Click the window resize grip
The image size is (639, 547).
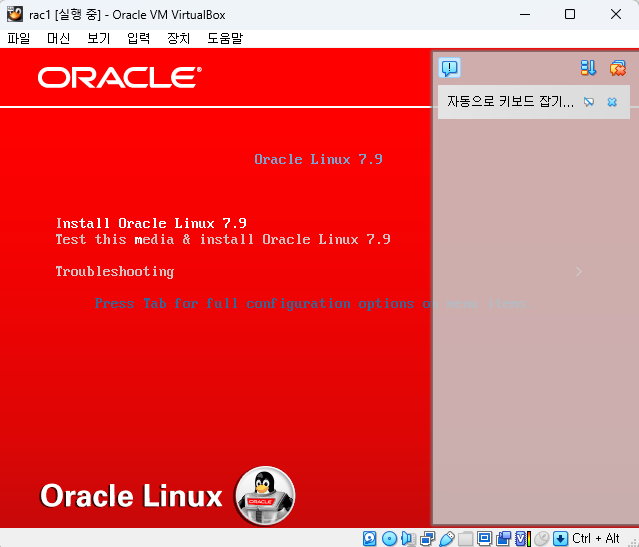pos(634,542)
